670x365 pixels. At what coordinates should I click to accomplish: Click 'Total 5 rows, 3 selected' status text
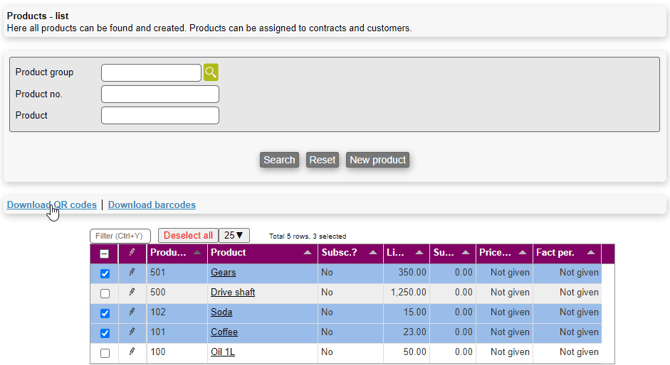[308, 236]
